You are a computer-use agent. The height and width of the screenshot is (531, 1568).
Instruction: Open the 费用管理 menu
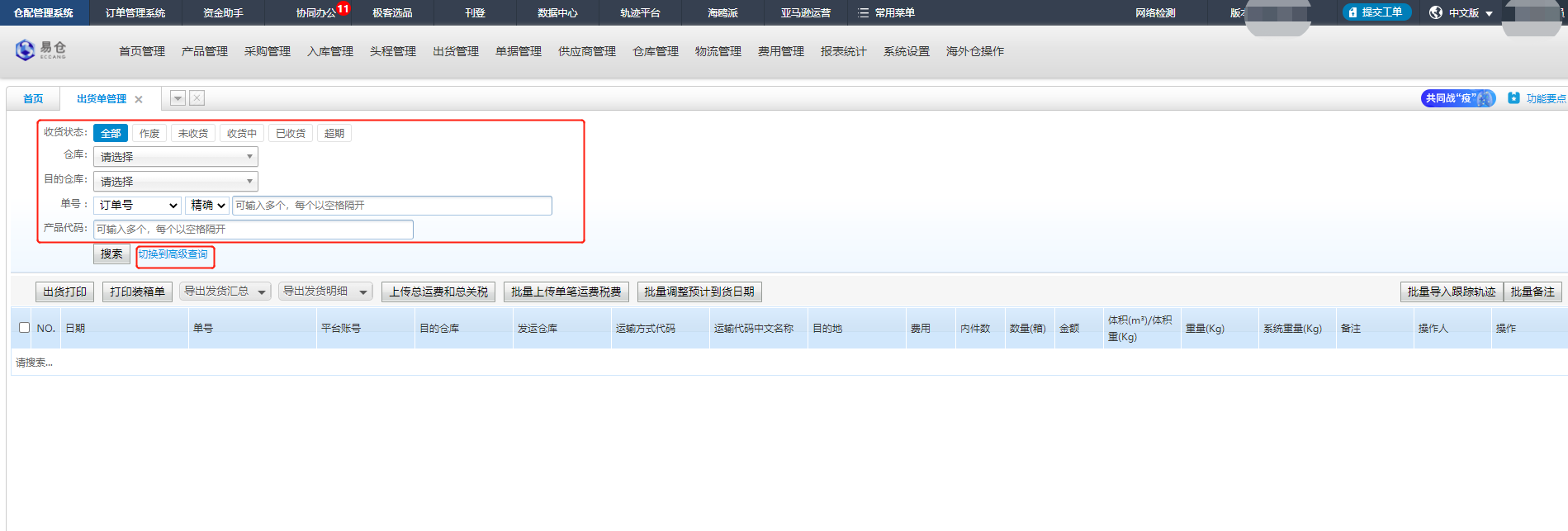[x=781, y=51]
